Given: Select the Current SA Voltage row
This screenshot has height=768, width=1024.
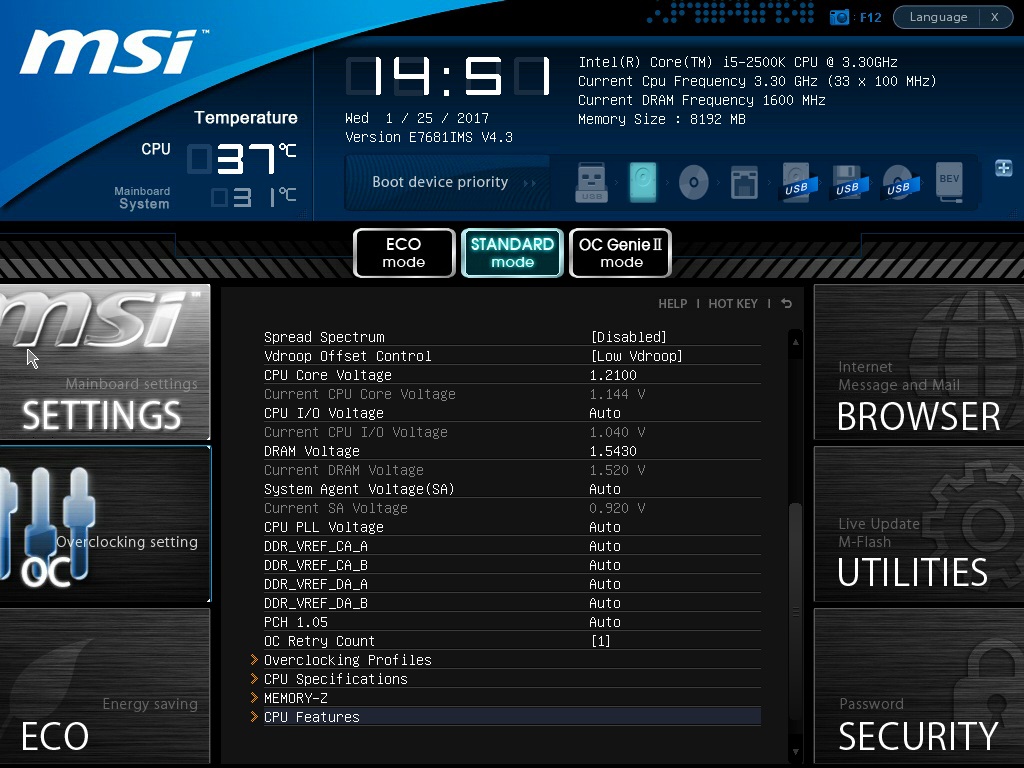Looking at the screenshot, I should [512, 507].
